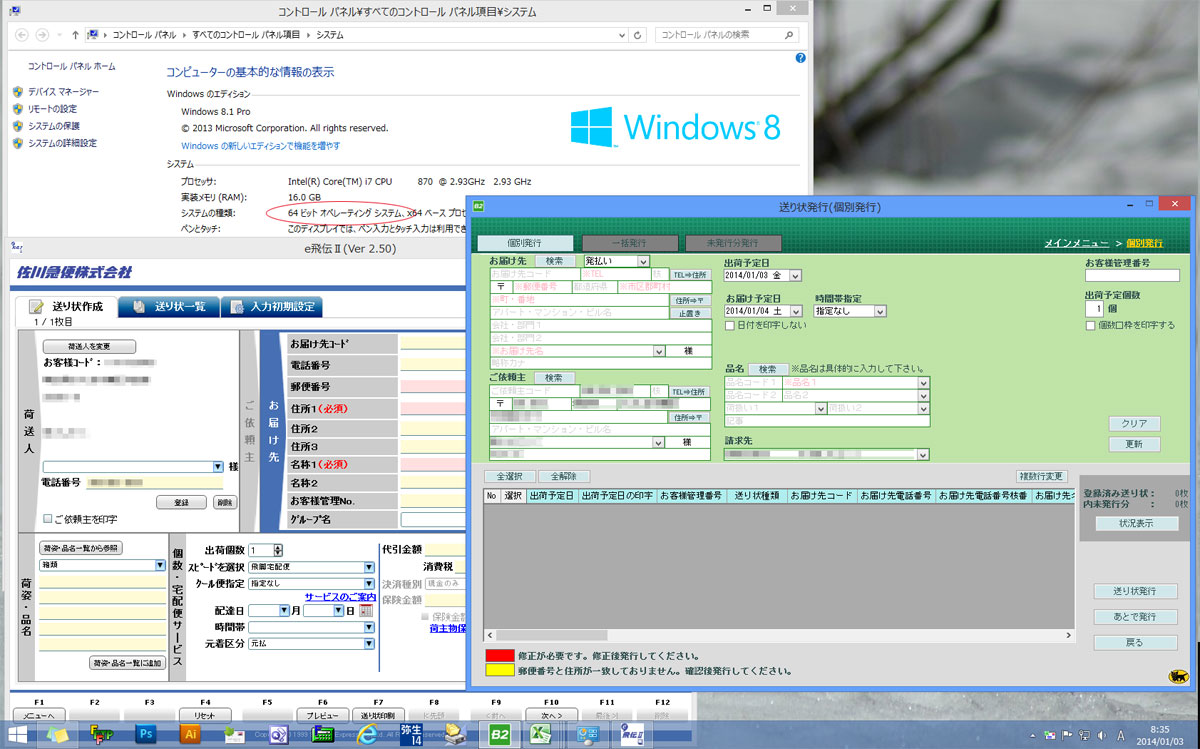This screenshot has width=1200, height=749.
Task: Launch Illustrator from the taskbar
Action: pyautogui.click(x=190, y=734)
